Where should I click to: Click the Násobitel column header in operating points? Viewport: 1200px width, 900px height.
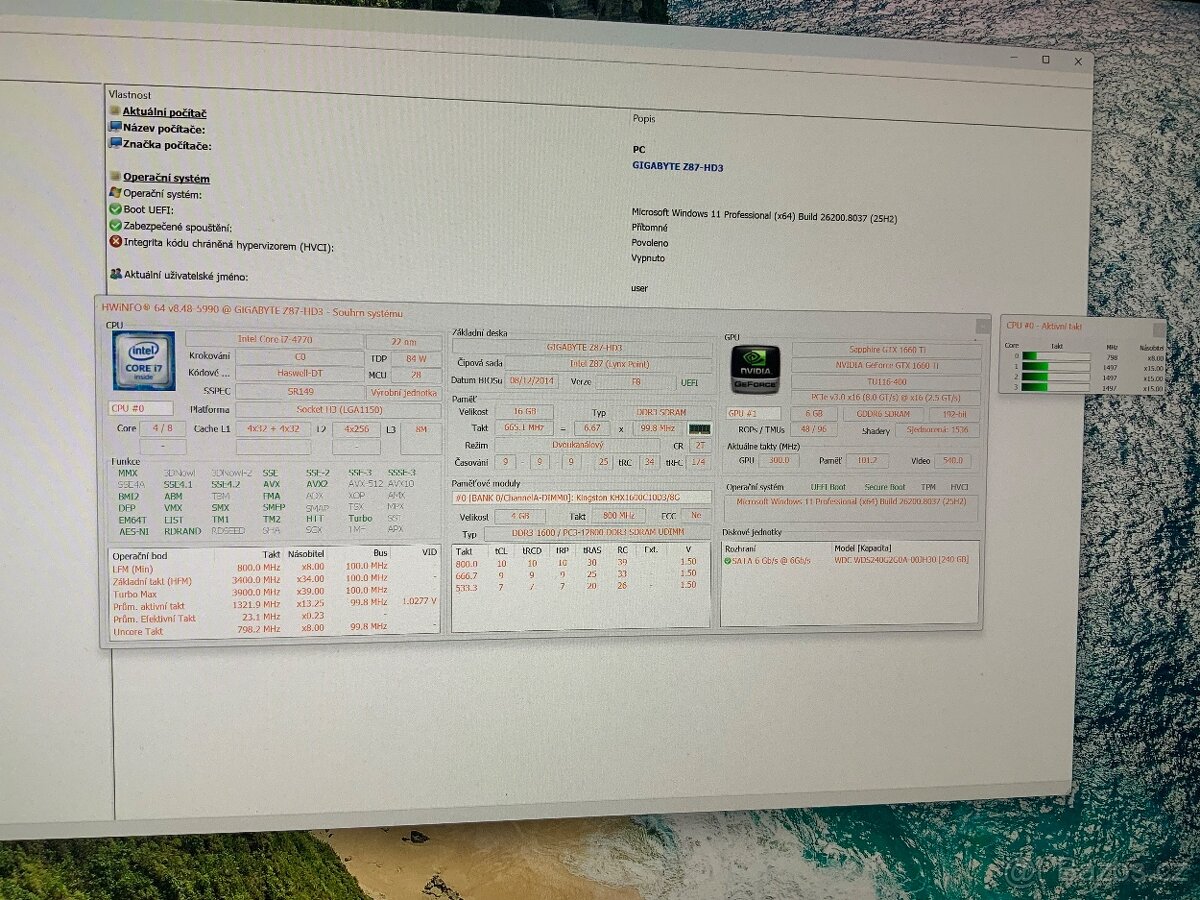[x=306, y=554]
